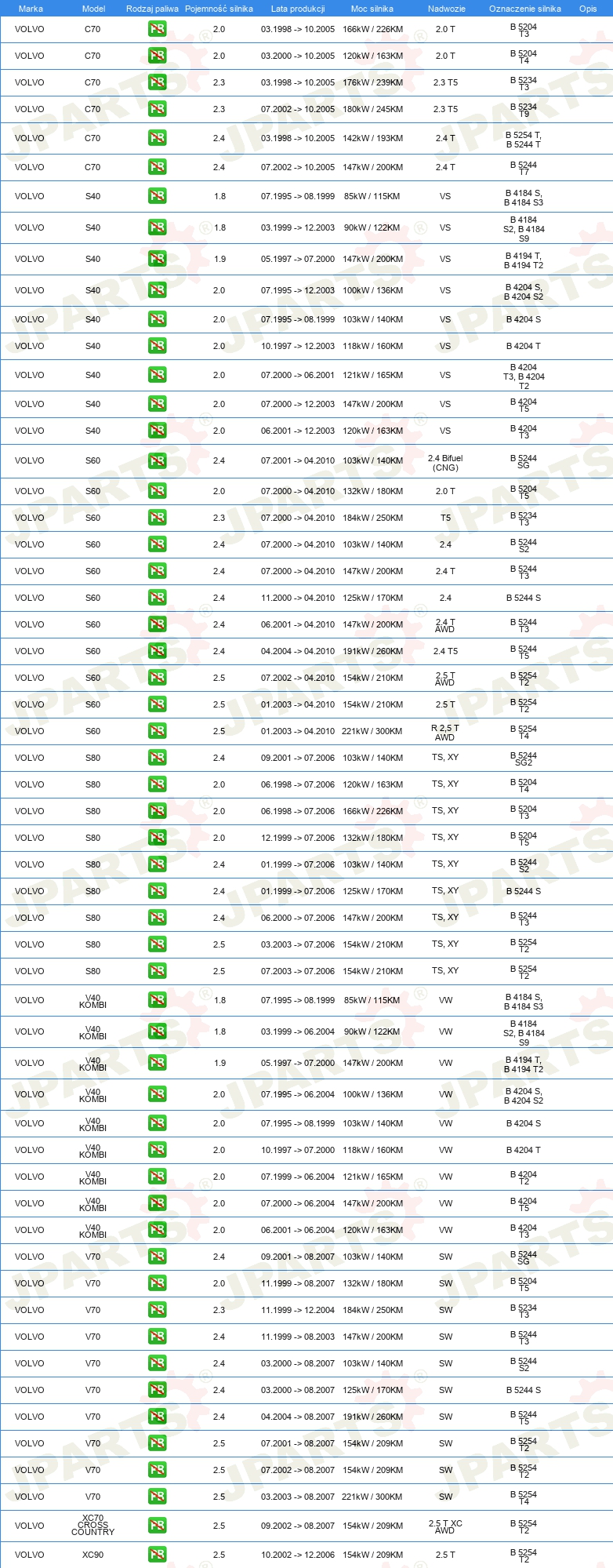Click the fuel icon in S40 118kW / 160KM row
613x1568 pixels.
tap(157, 346)
